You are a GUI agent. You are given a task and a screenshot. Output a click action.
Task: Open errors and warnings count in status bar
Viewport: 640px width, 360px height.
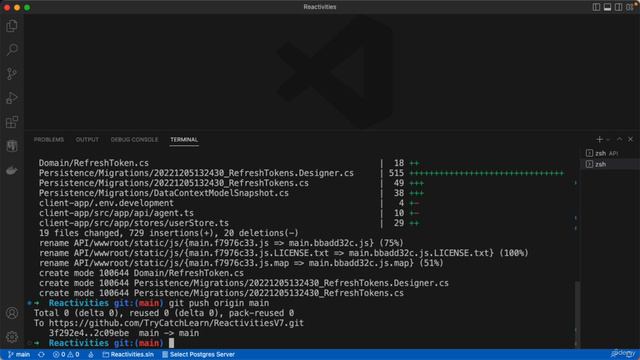click(x=66, y=354)
